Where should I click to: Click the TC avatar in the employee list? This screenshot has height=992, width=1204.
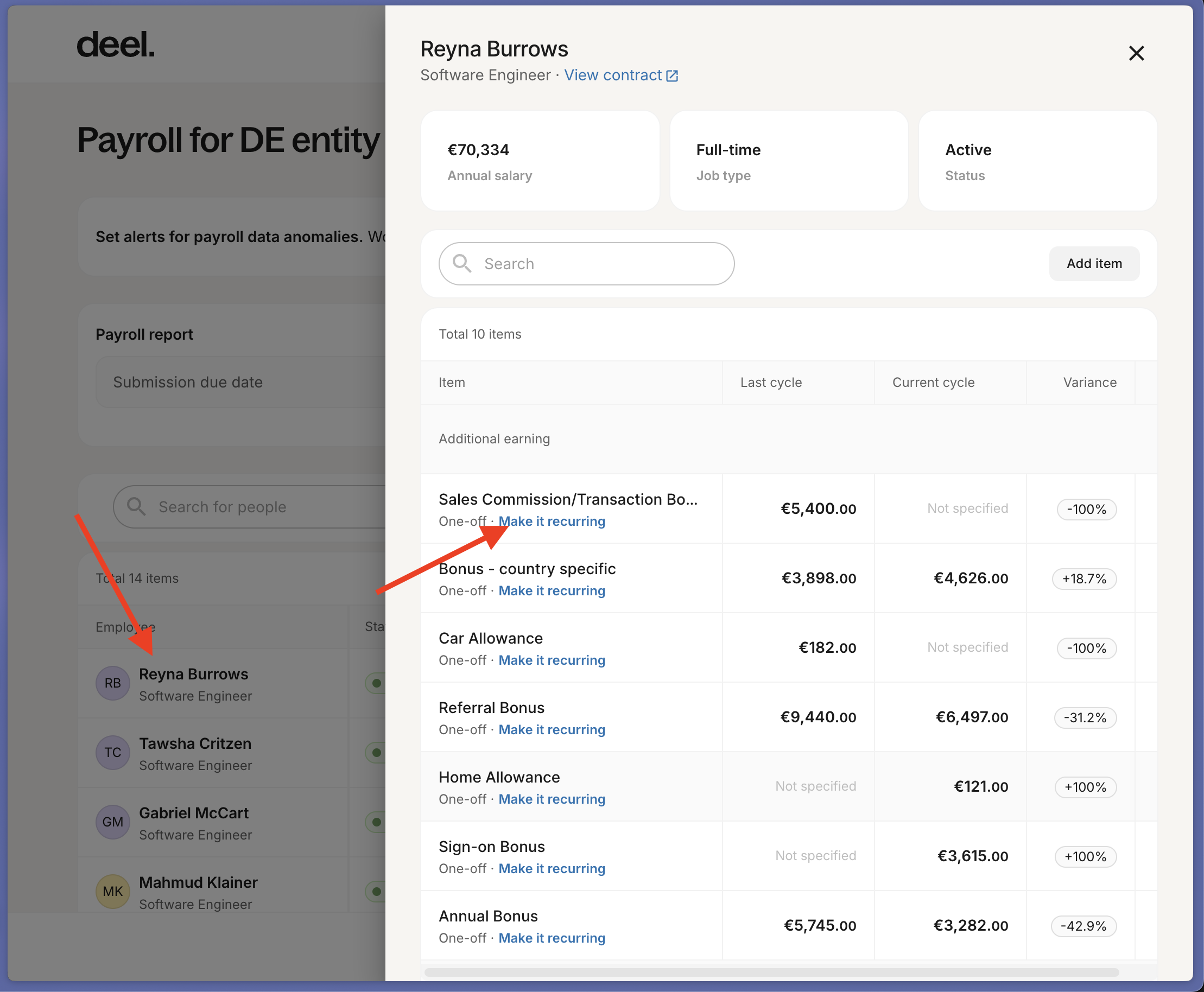point(112,753)
